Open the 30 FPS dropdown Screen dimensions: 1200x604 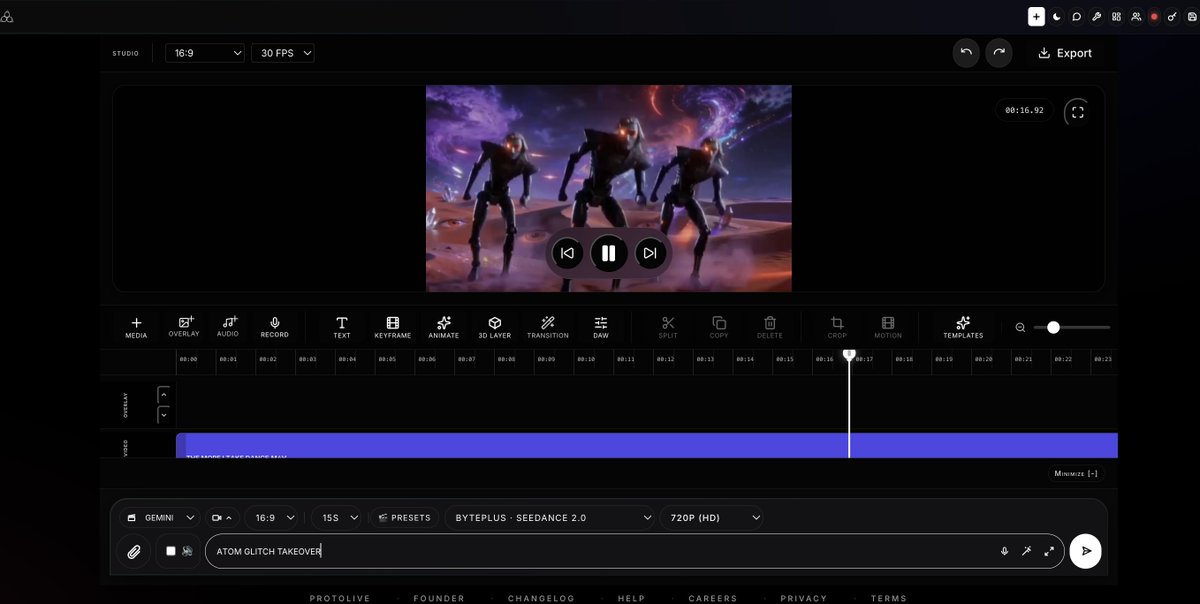point(283,53)
